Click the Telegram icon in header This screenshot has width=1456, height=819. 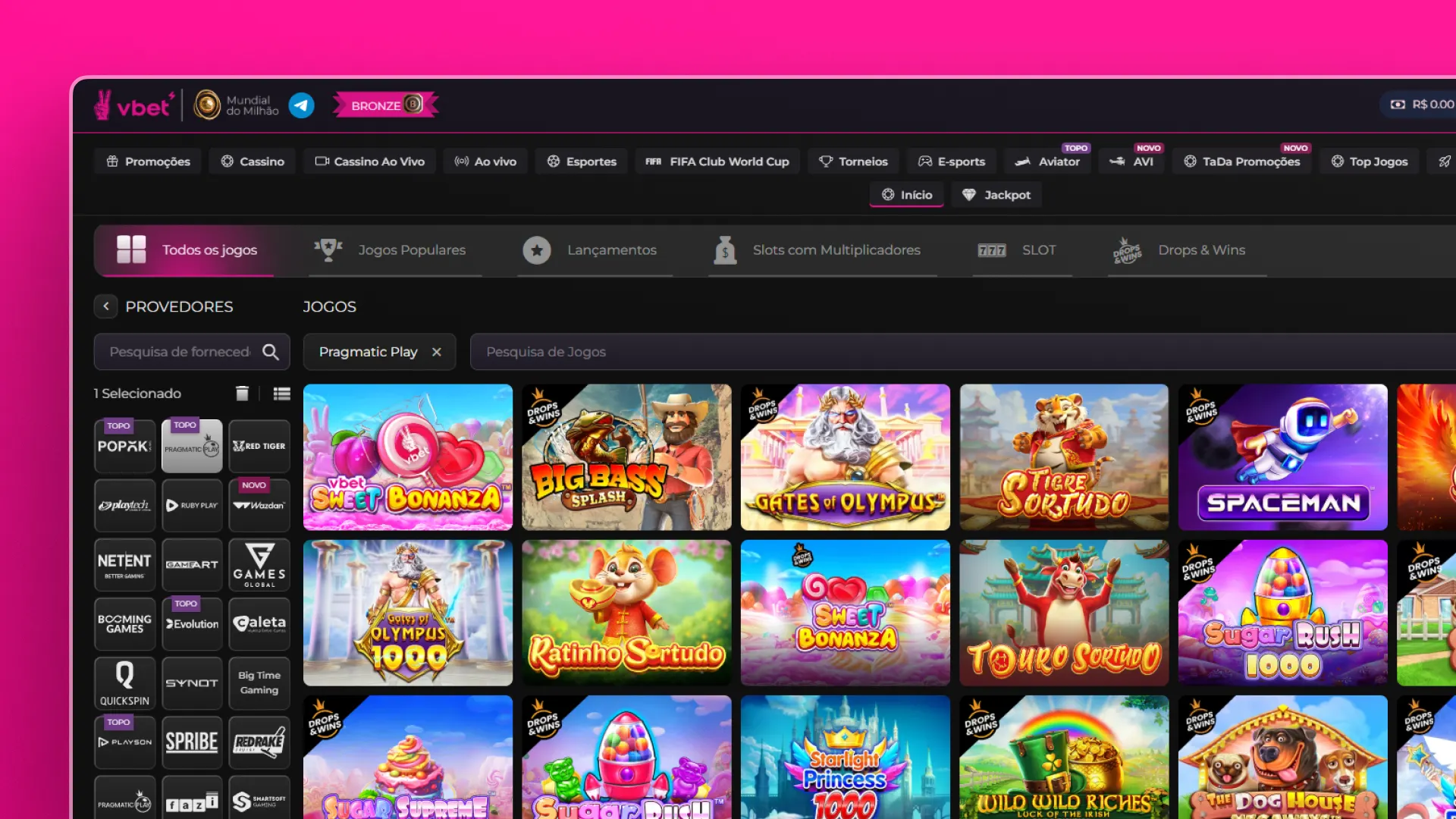(x=301, y=105)
